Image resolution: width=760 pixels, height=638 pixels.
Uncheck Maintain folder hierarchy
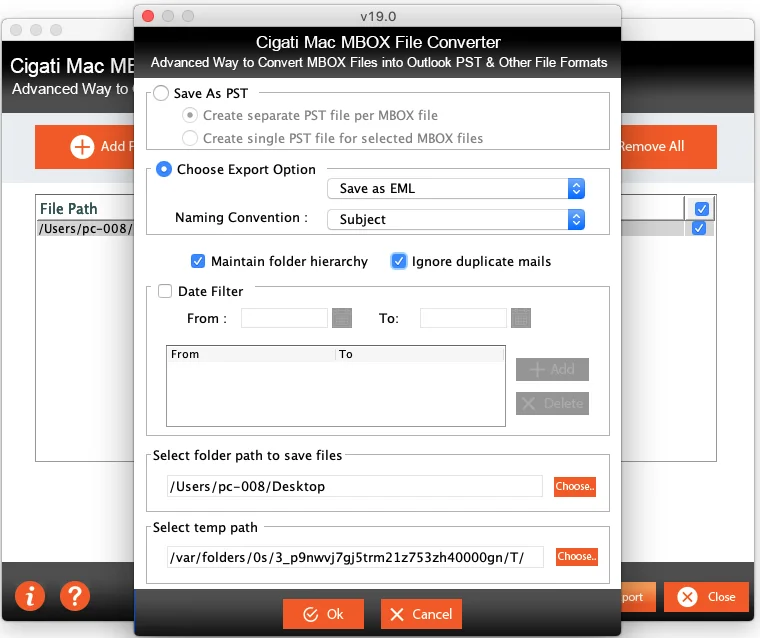tap(198, 261)
